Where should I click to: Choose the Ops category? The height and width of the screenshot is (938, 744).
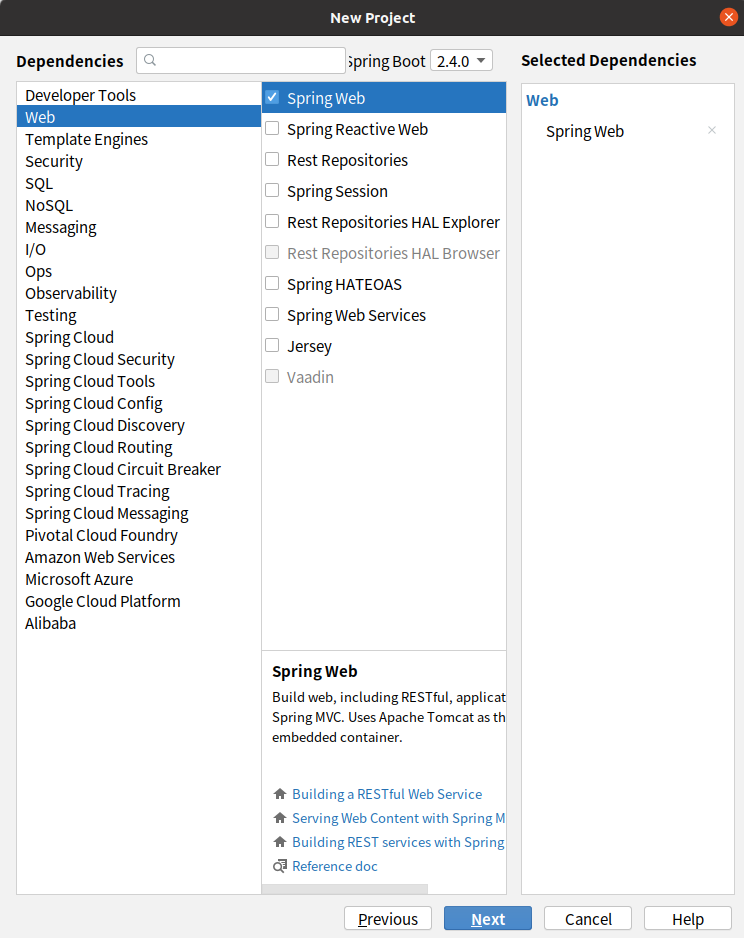pos(139,271)
